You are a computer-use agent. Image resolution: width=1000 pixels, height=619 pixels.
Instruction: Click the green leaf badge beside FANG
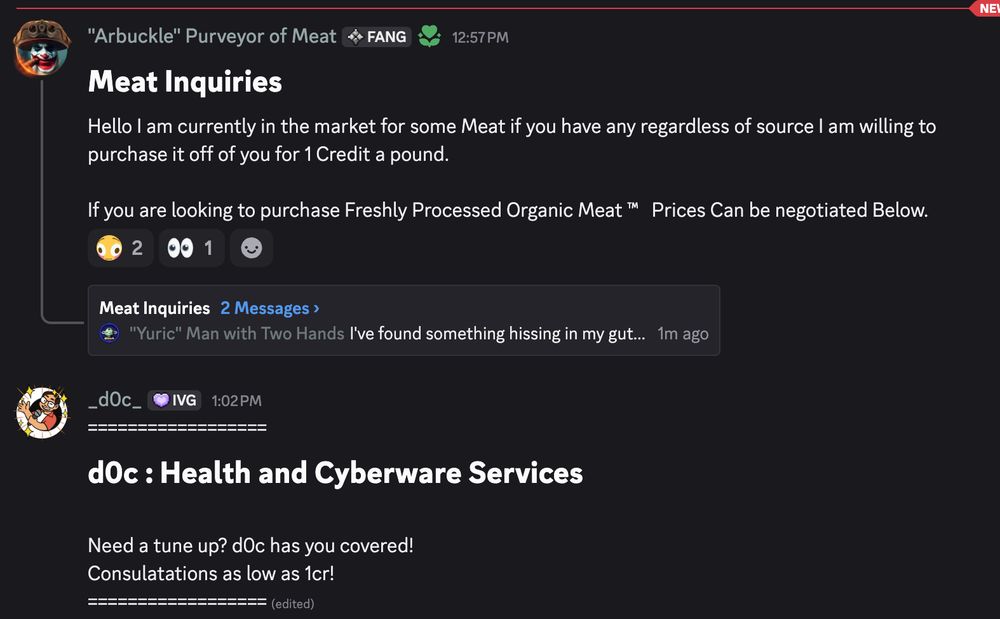(429, 37)
